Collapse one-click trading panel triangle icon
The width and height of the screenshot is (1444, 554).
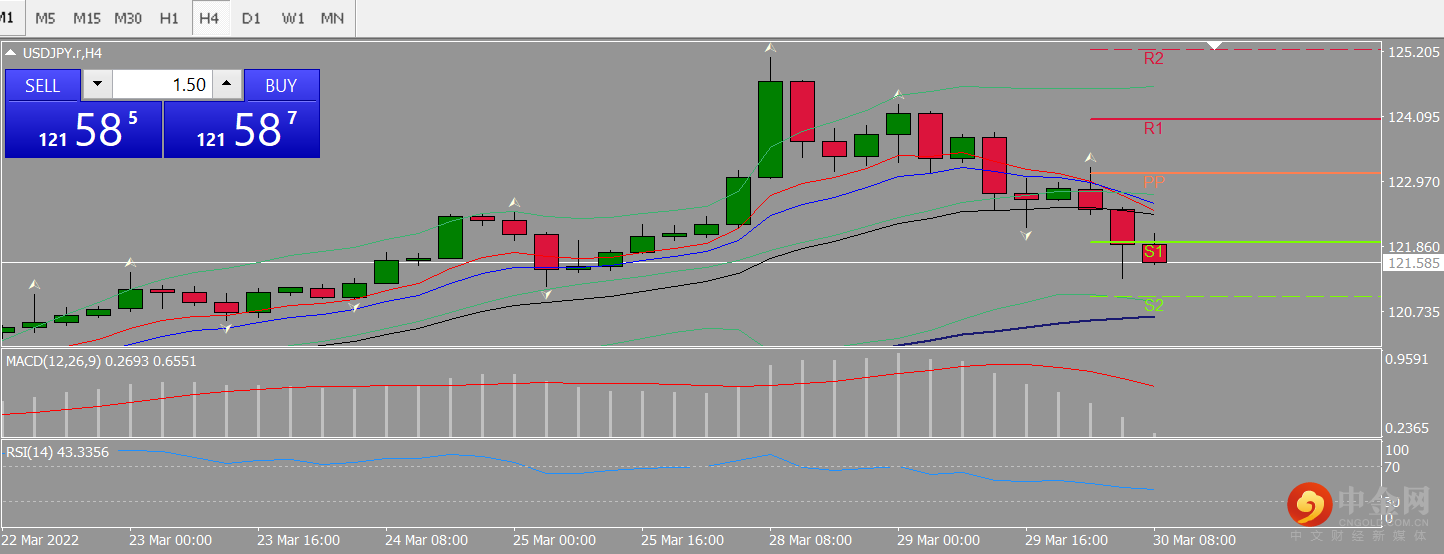click(10, 53)
